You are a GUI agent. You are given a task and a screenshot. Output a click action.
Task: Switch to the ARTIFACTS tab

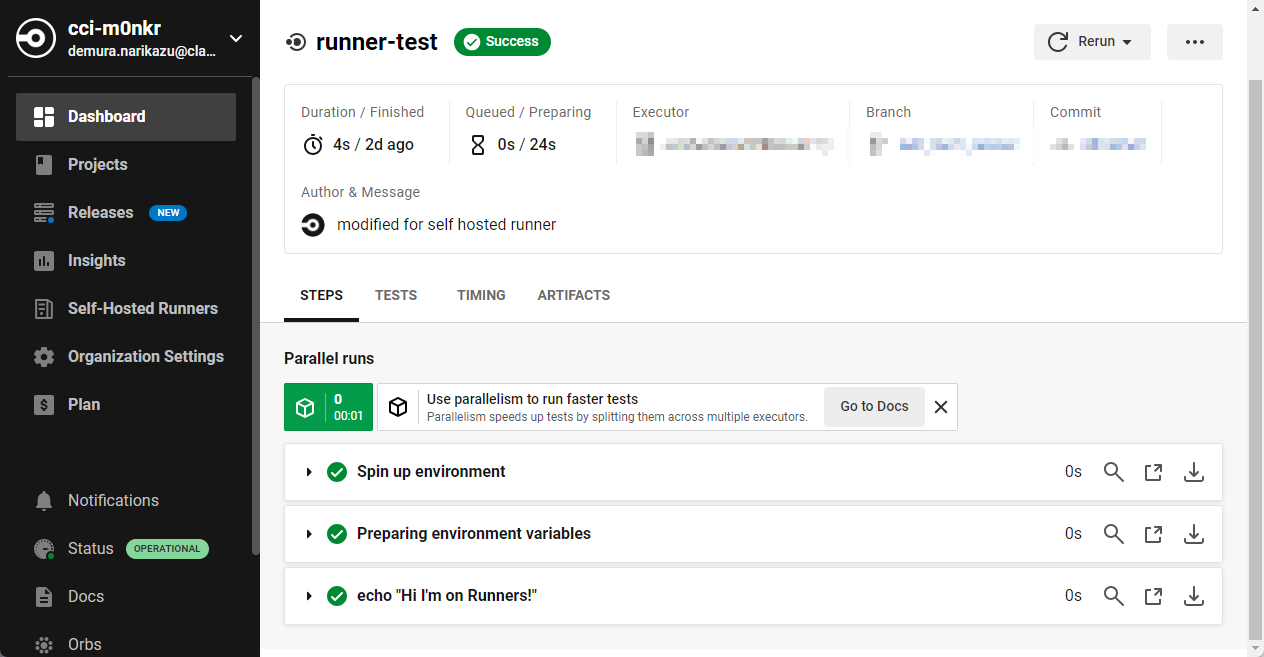pos(573,295)
